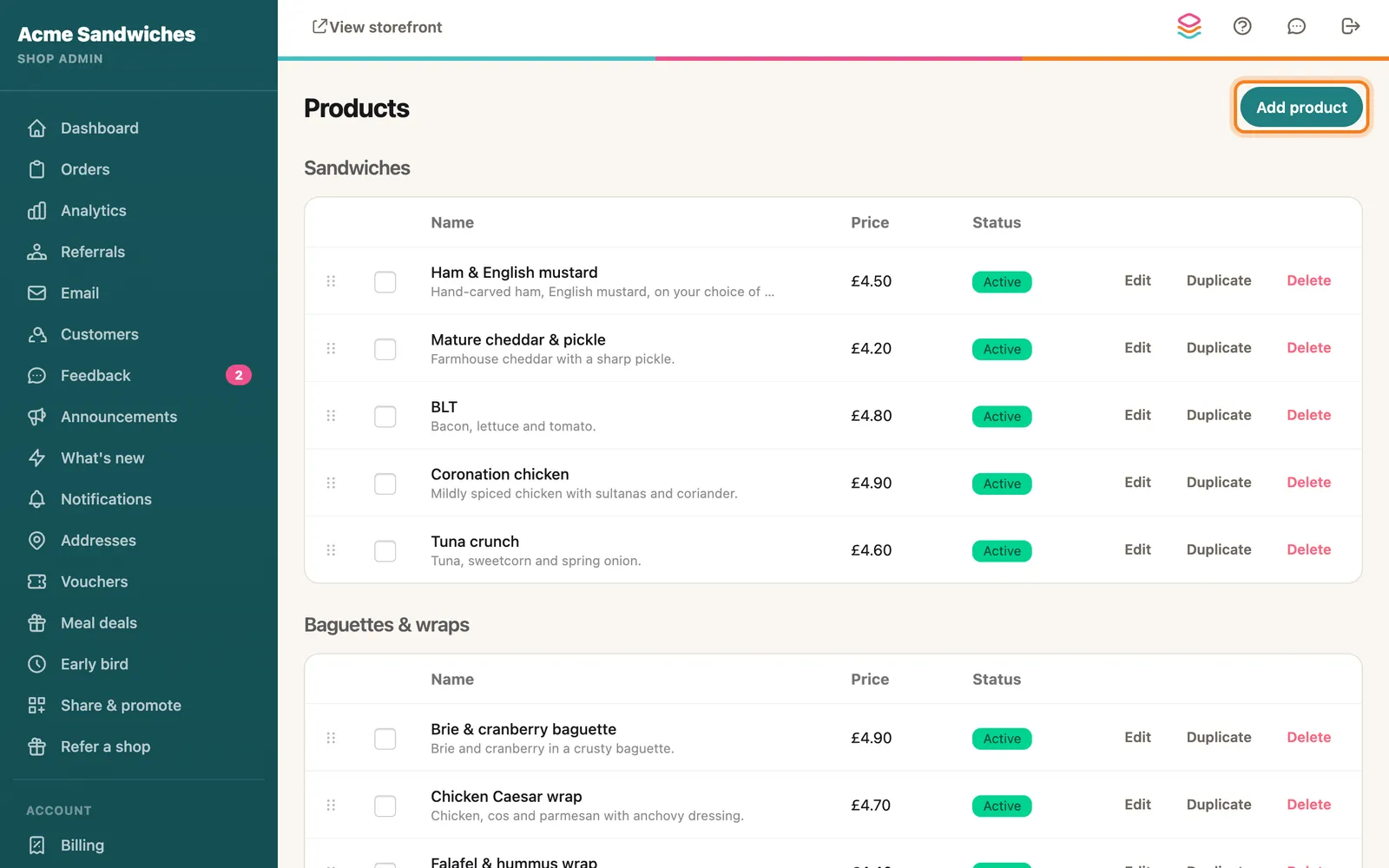Click the Active status badge for Tuna crunch
This screenshot has height=868, width=1389.
1002,551
